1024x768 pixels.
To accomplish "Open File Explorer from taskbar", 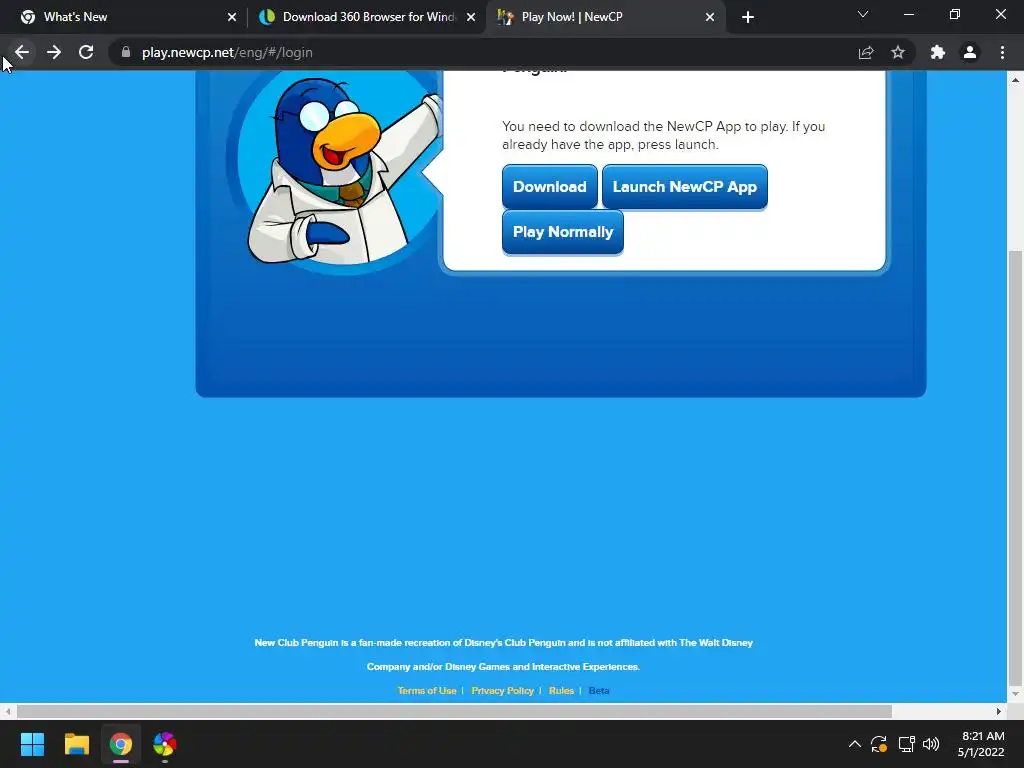I will pos(76,744).
